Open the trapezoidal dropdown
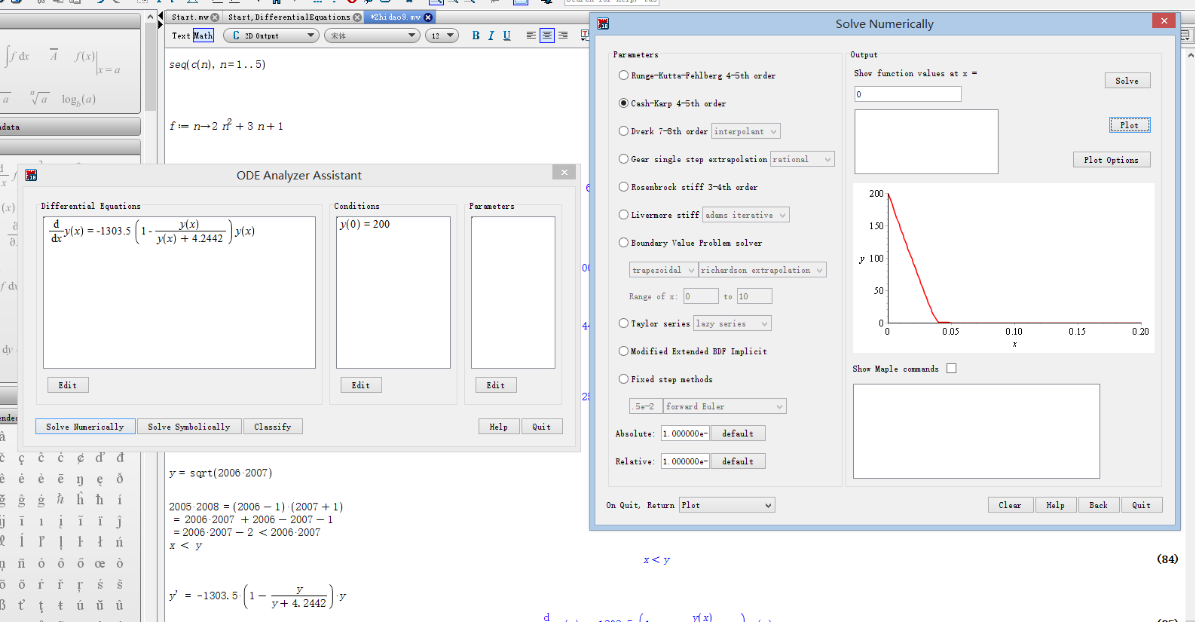 pyautogui.click(x=663, y=270)
